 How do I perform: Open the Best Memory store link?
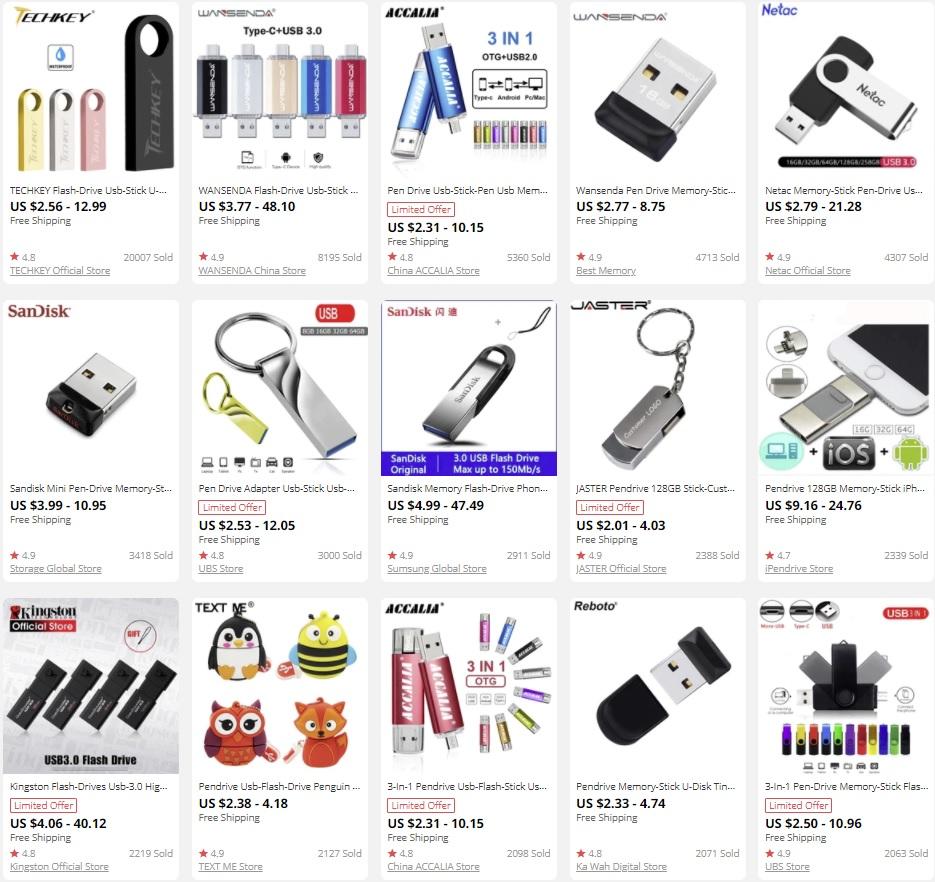coord(606,271)
